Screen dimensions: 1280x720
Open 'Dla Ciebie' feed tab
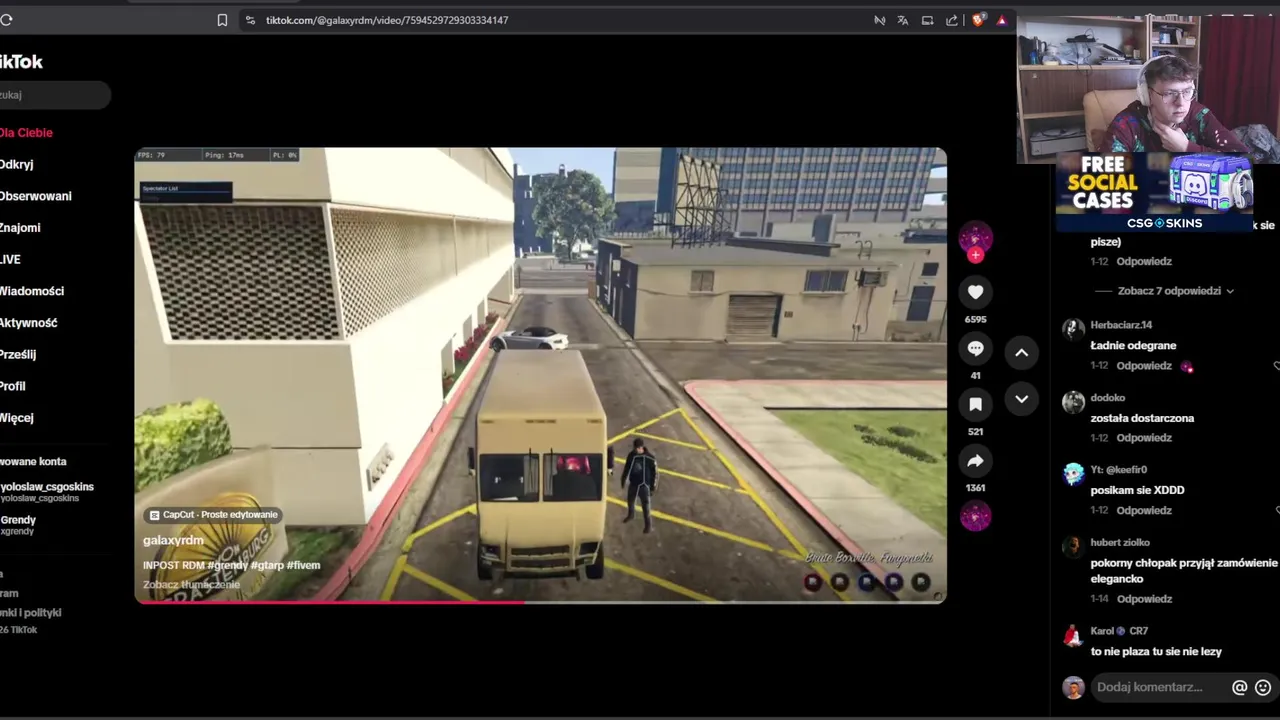click(x=26, y=133)
